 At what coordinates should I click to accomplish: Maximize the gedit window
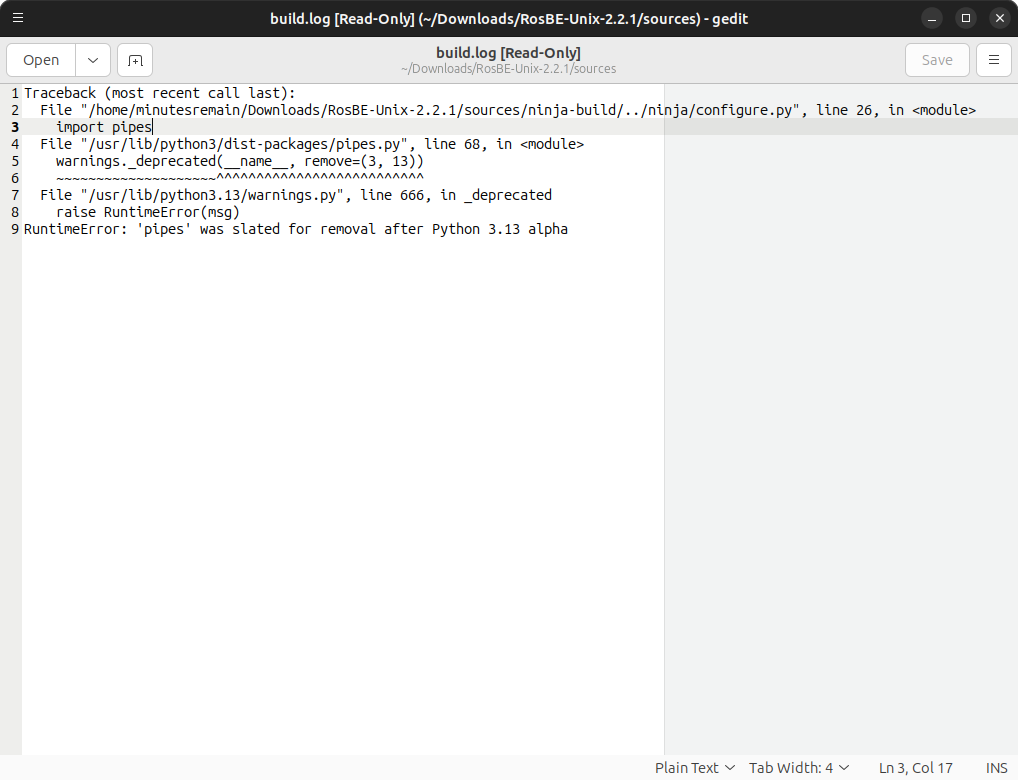(x=965, y=18)
